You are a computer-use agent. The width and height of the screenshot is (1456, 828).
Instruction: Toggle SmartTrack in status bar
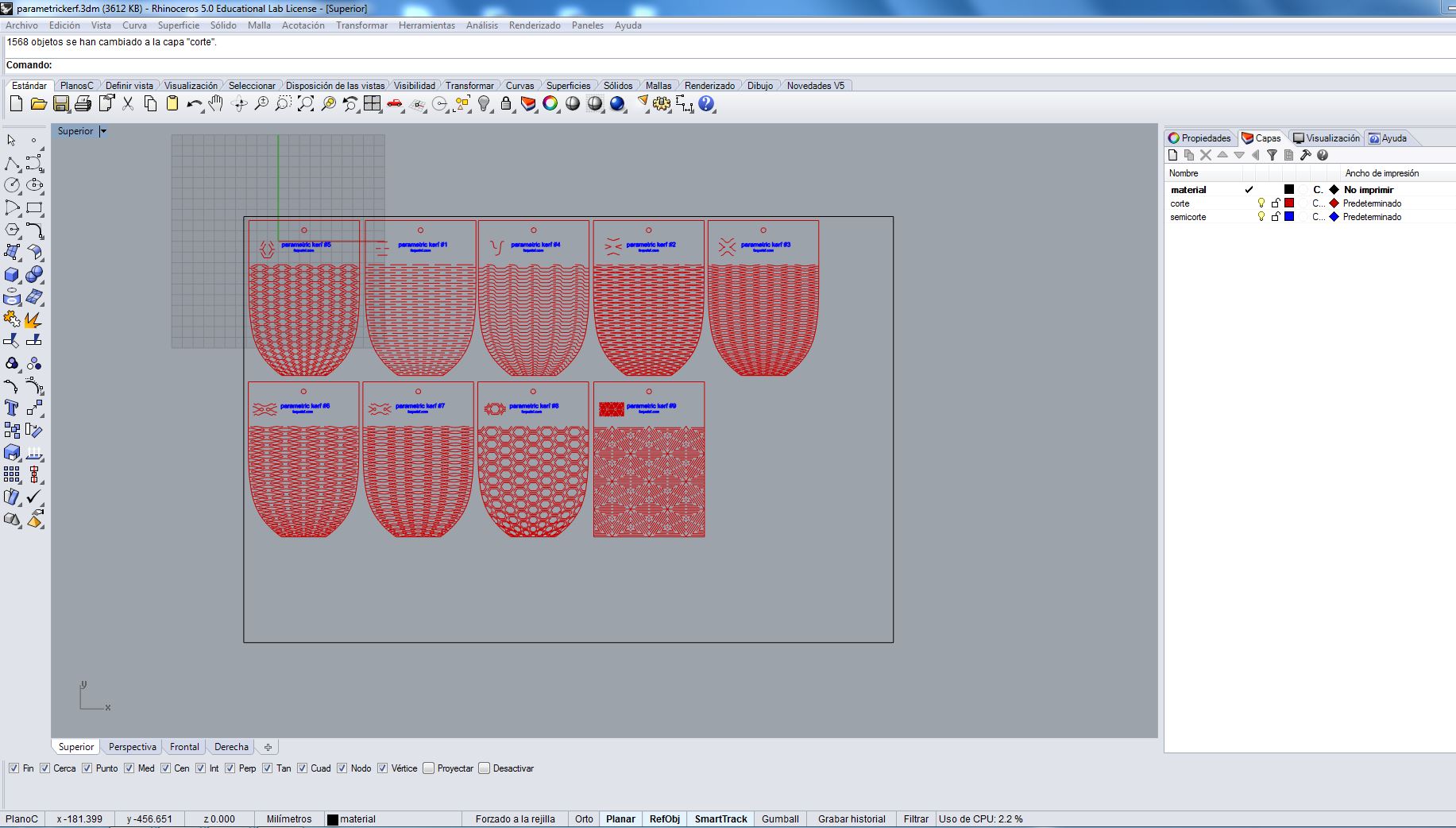(x=721, y=819)
